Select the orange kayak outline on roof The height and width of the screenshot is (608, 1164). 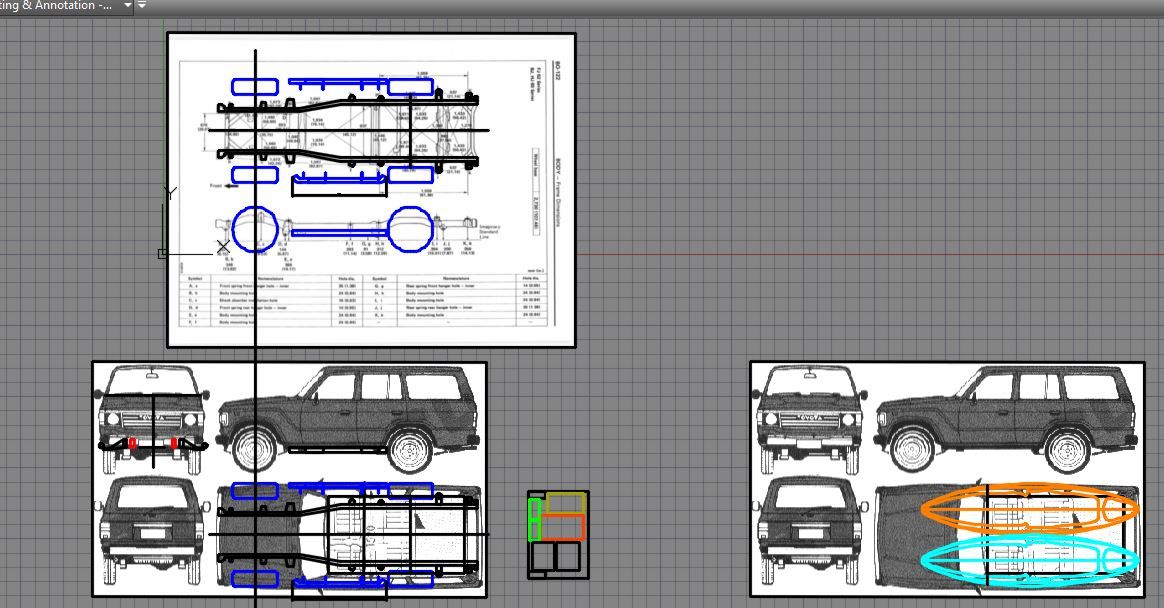pyautogui.click(x=1029, y=509)
